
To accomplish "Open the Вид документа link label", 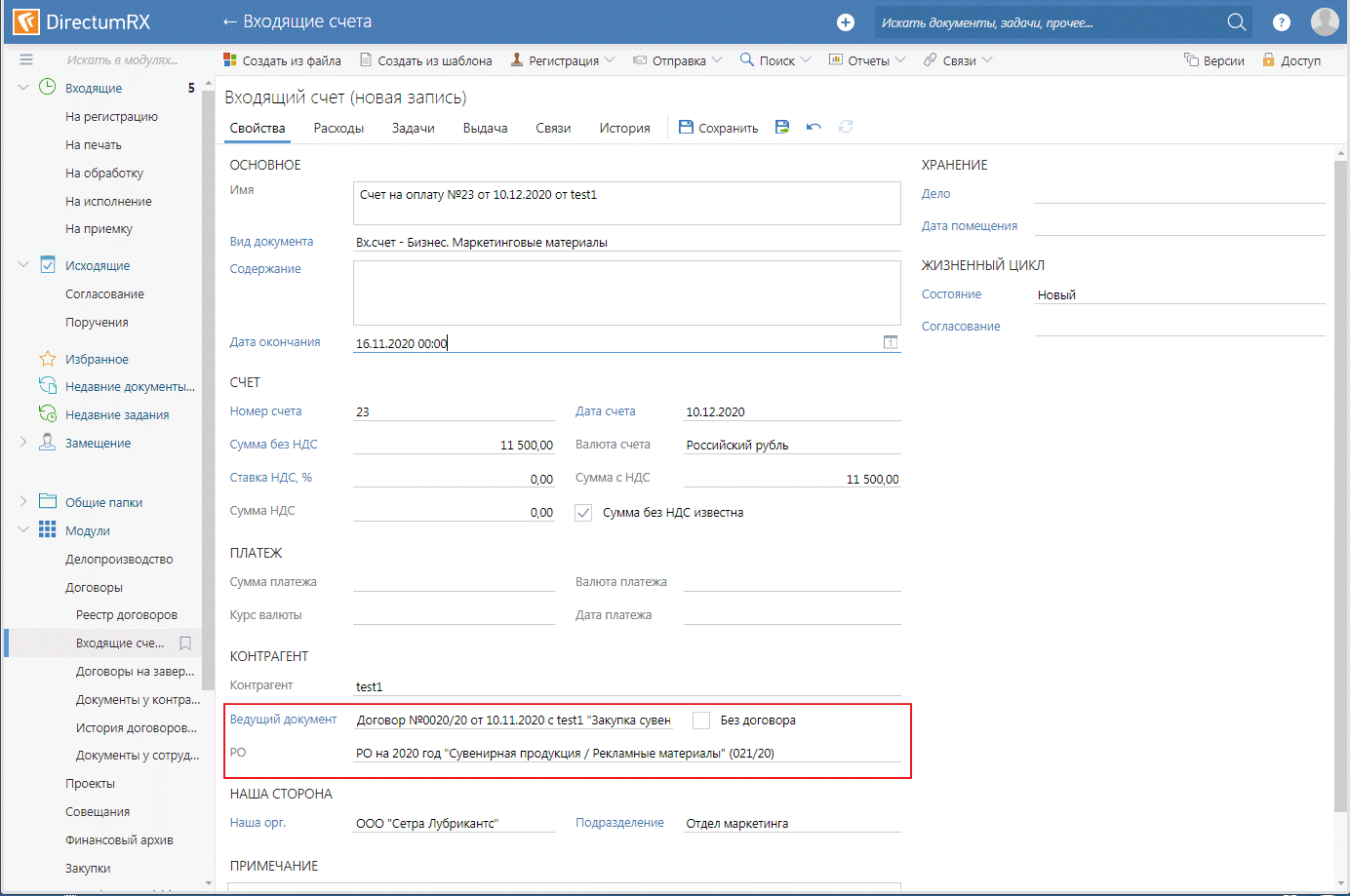I will [x=271, y=241].
